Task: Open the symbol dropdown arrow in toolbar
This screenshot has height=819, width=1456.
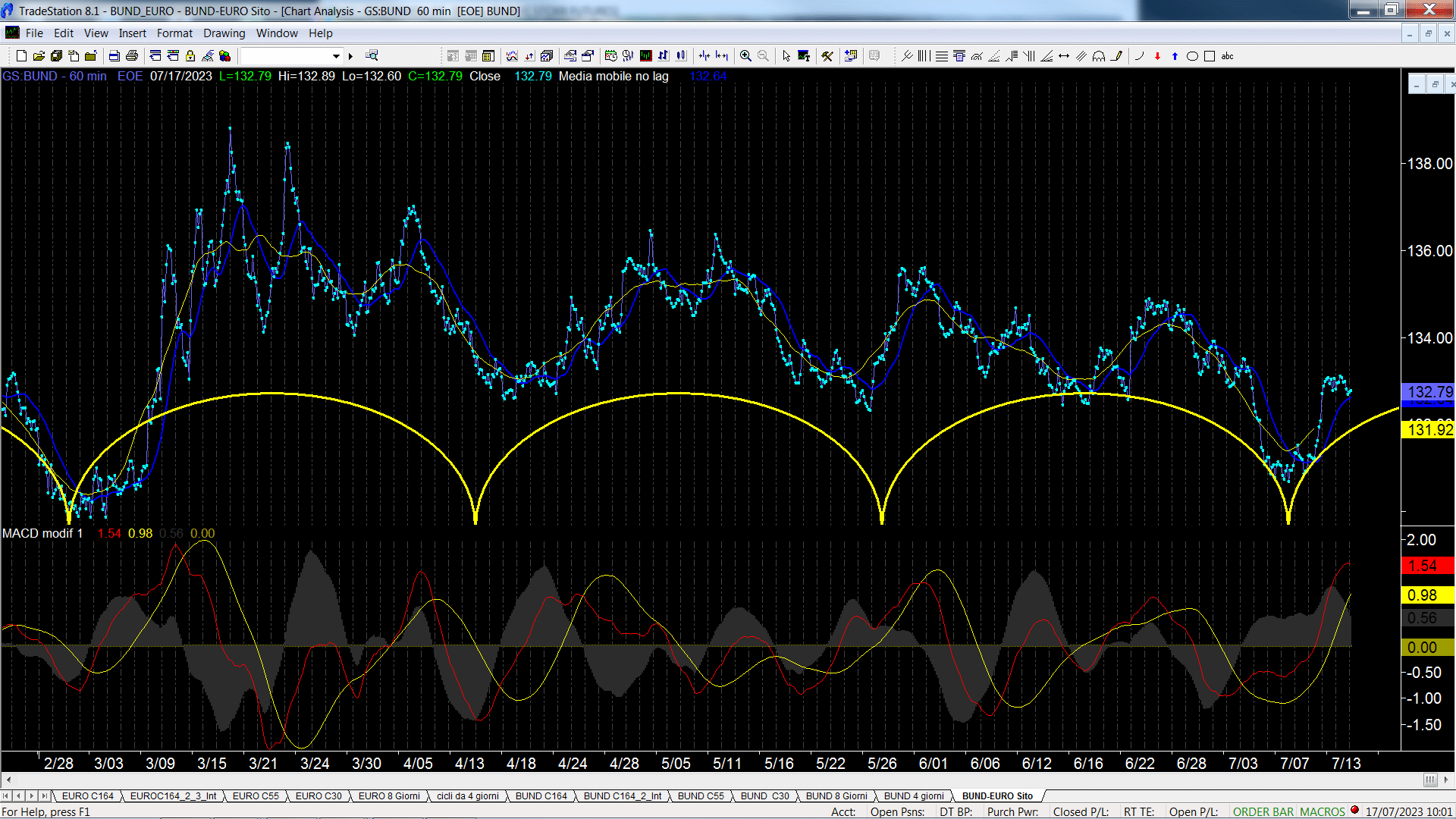Action: (x=336, y=55)
